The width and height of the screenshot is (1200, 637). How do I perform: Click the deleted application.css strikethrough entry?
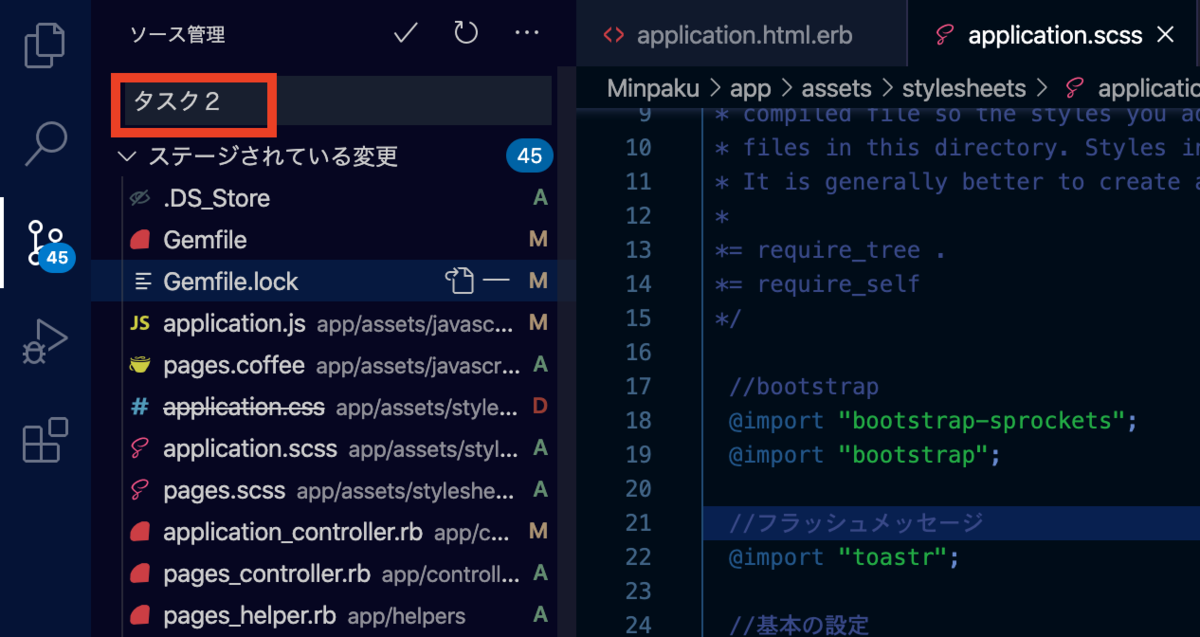pos(243,407)
